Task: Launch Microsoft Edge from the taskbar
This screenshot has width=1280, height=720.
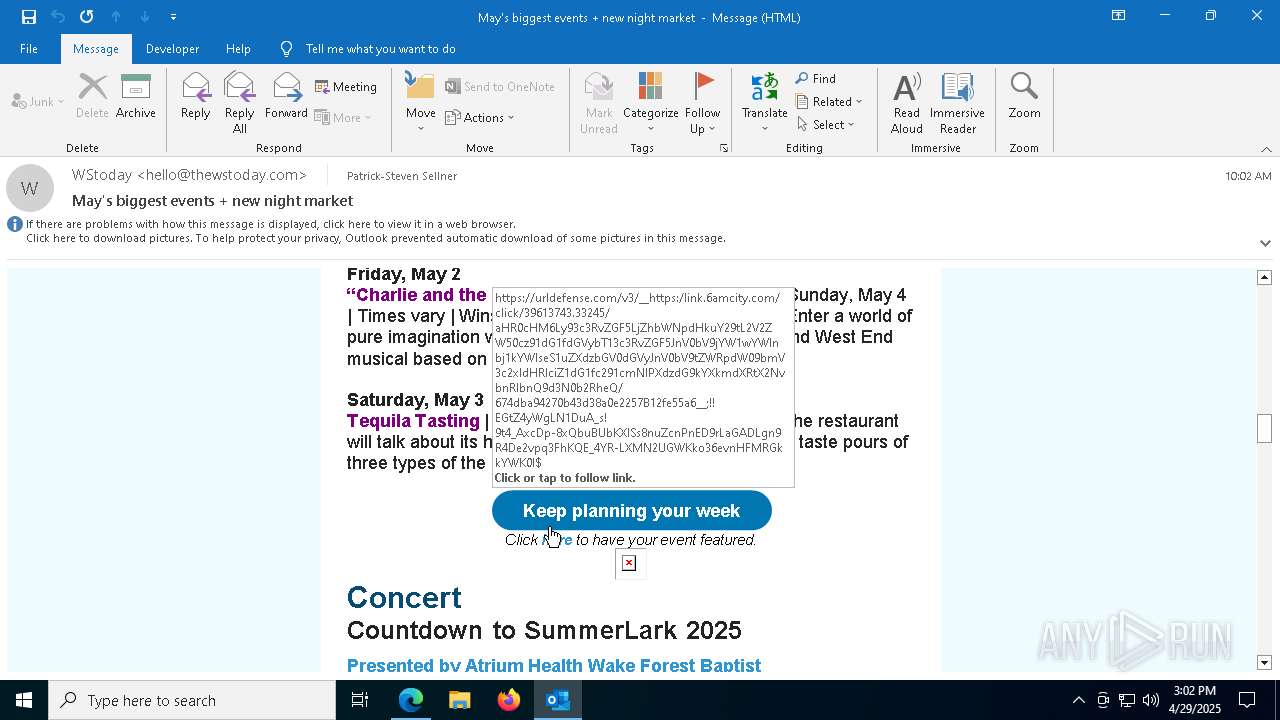Action: (x=411, y=700)
